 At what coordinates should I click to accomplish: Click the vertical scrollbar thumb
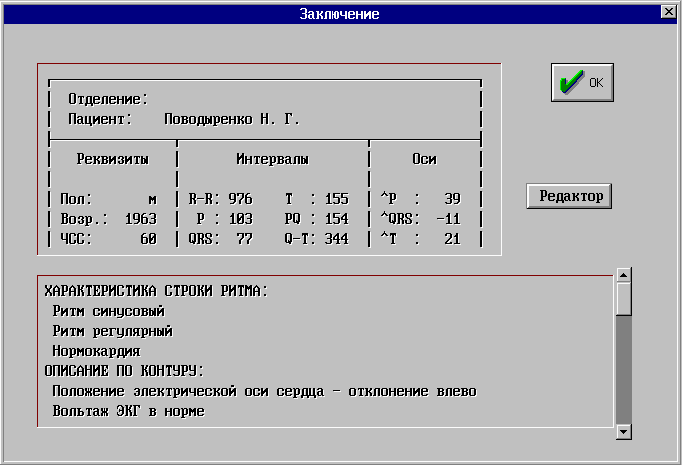623,299
